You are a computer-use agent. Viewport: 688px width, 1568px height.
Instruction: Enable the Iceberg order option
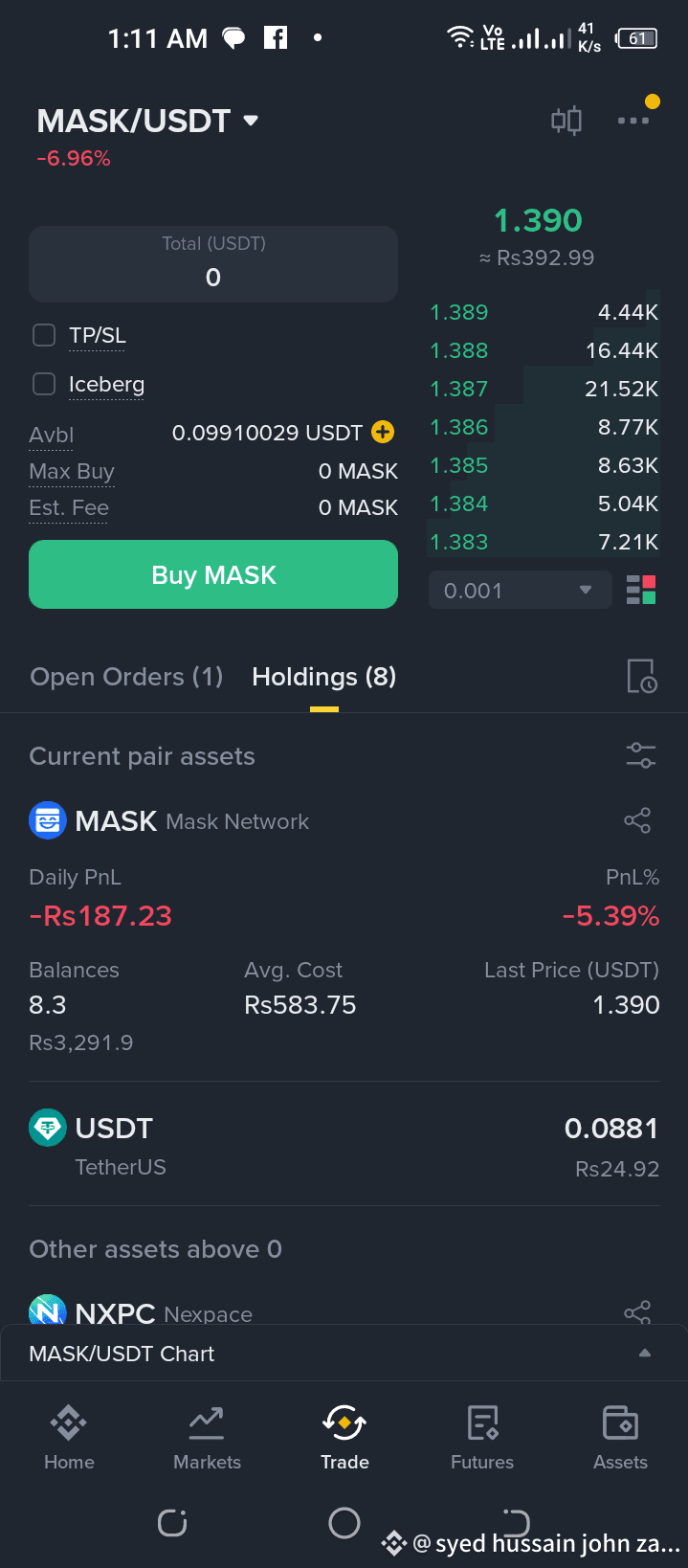click(x=43, y=384)
